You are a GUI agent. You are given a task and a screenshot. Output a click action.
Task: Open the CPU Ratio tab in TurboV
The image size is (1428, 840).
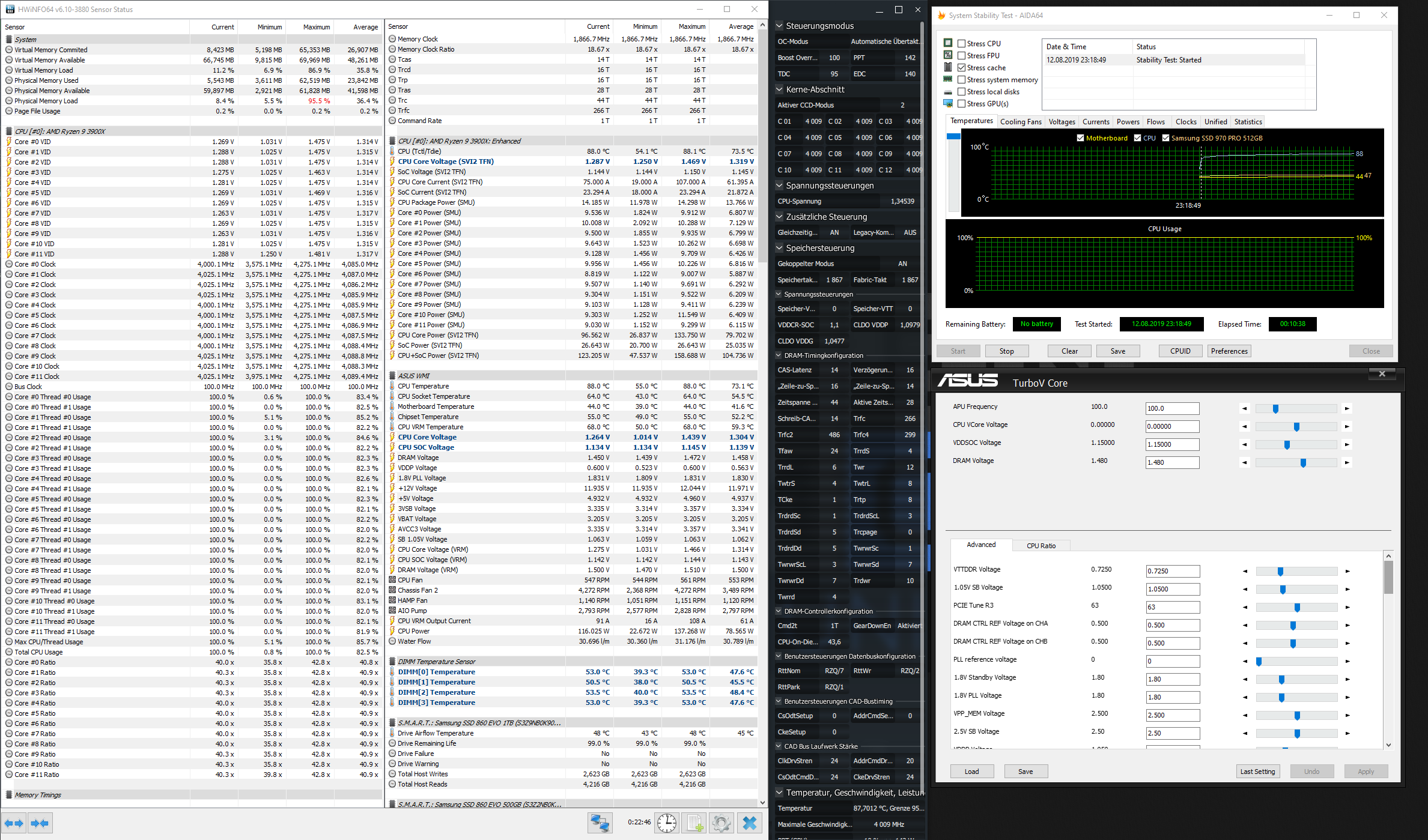pyautogui.click(x=1041, y=546)
